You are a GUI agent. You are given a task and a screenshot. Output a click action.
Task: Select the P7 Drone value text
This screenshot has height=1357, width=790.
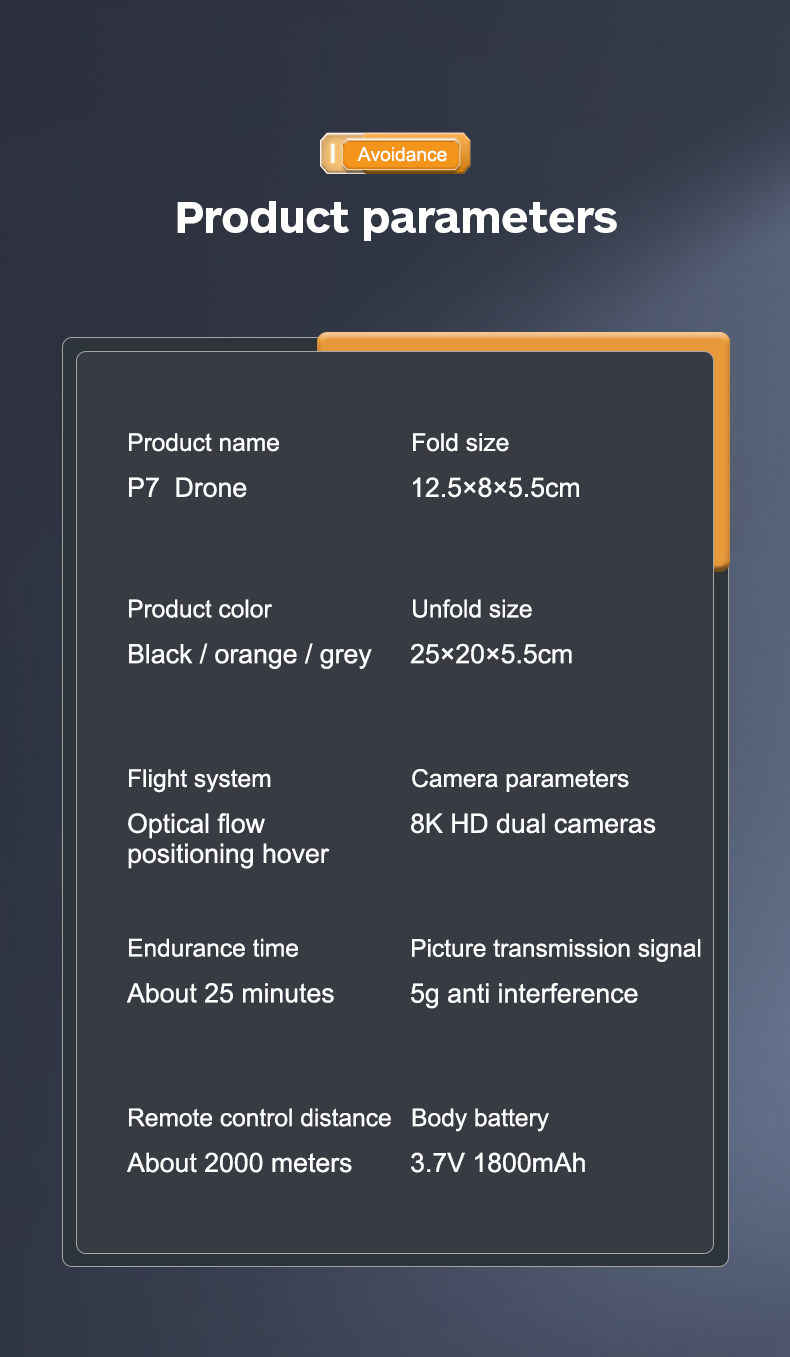click(187, 488)
